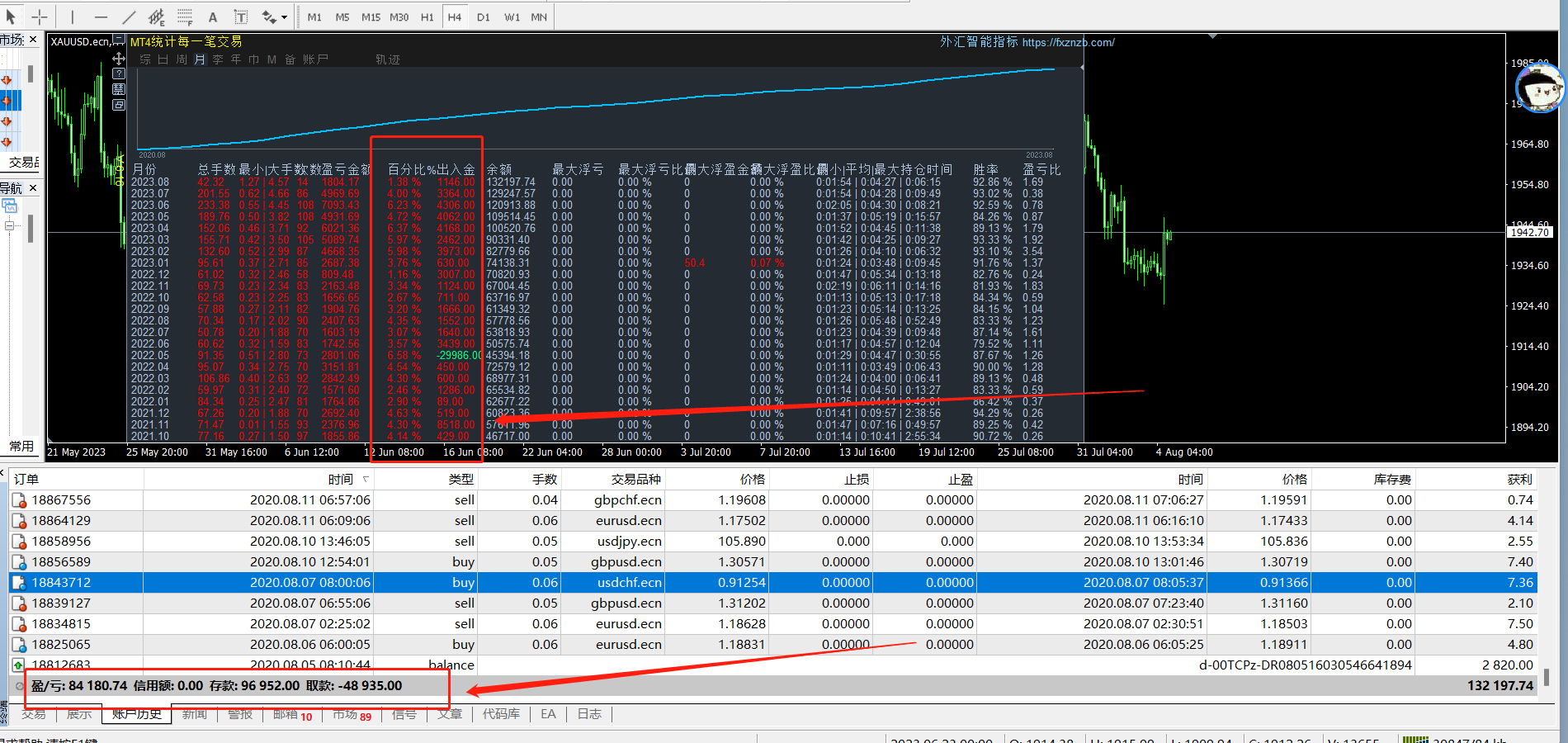Select order row 18867556

[773, 499]
